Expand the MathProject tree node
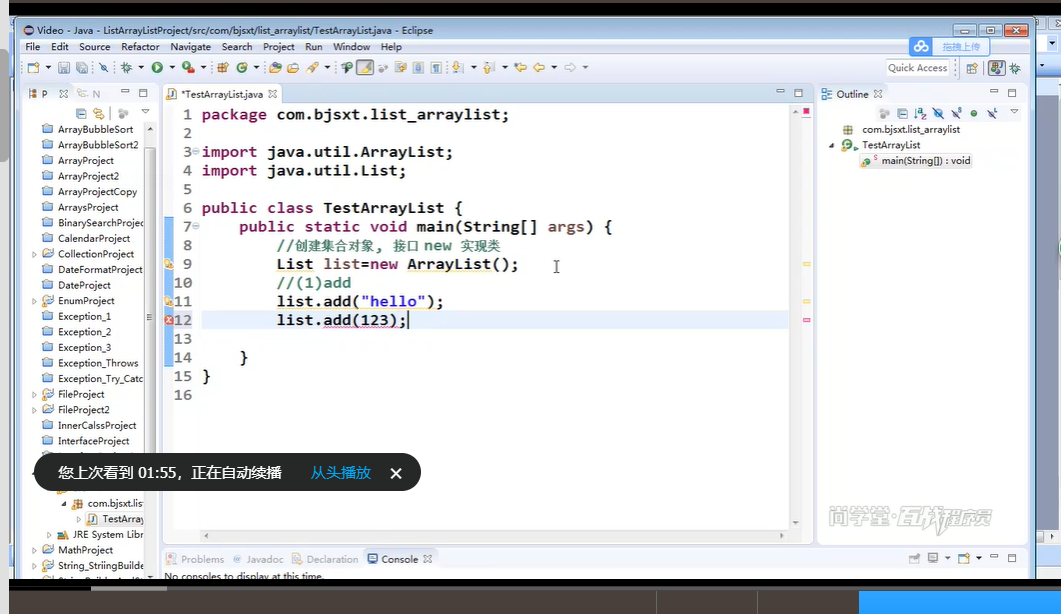 (x=35, y=550)
